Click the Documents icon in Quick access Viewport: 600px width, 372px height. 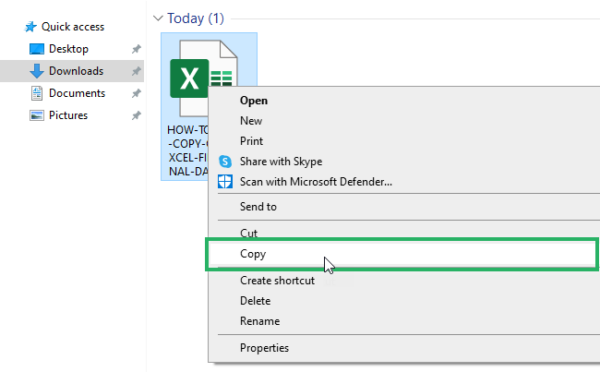pos(37,93)
